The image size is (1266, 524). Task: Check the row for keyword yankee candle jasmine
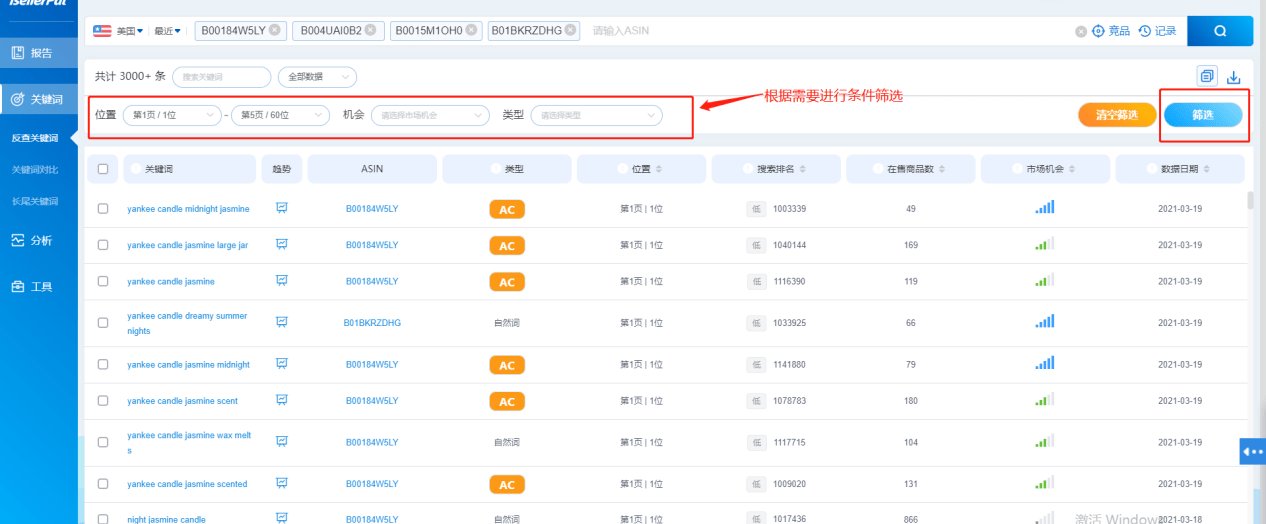point(103,281)
